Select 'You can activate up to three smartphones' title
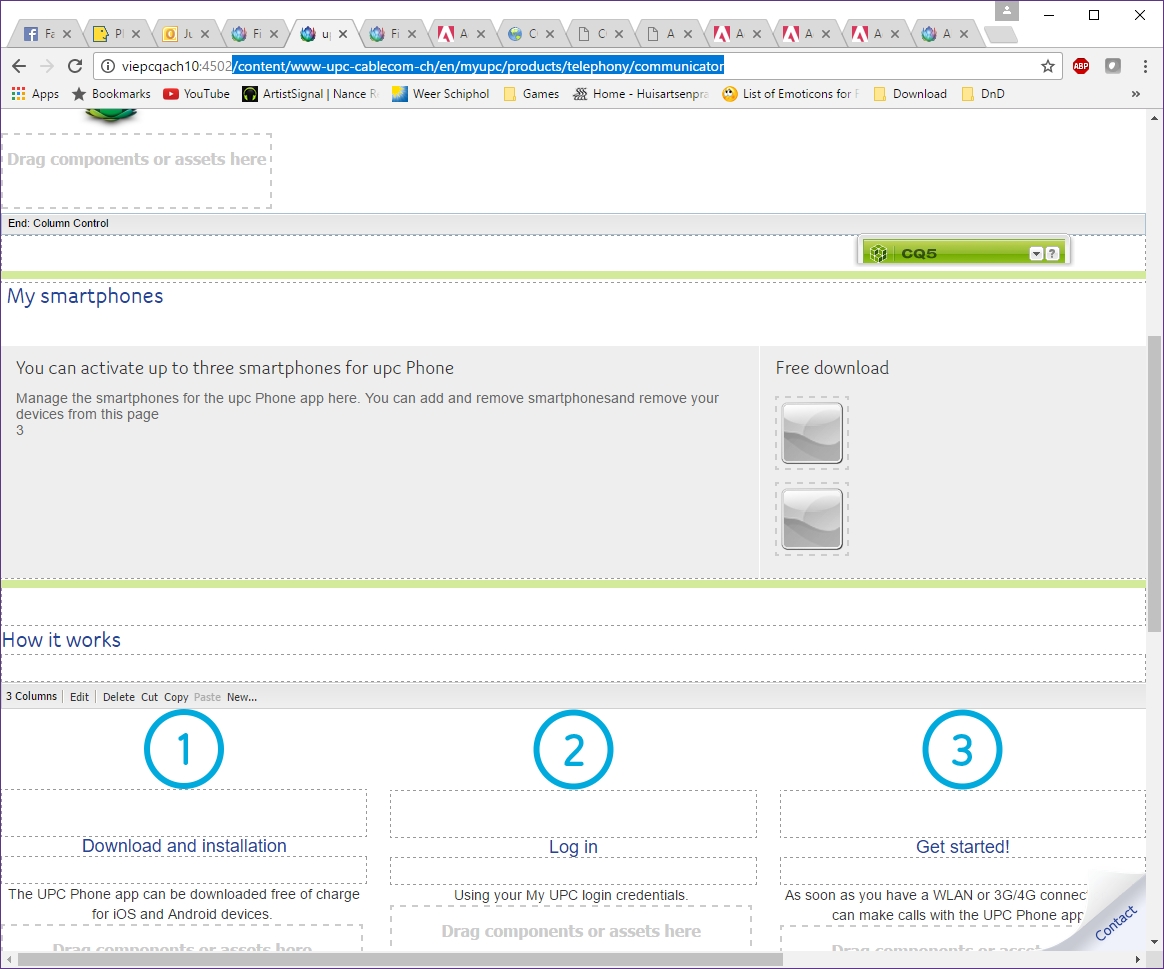 point(235,368)
